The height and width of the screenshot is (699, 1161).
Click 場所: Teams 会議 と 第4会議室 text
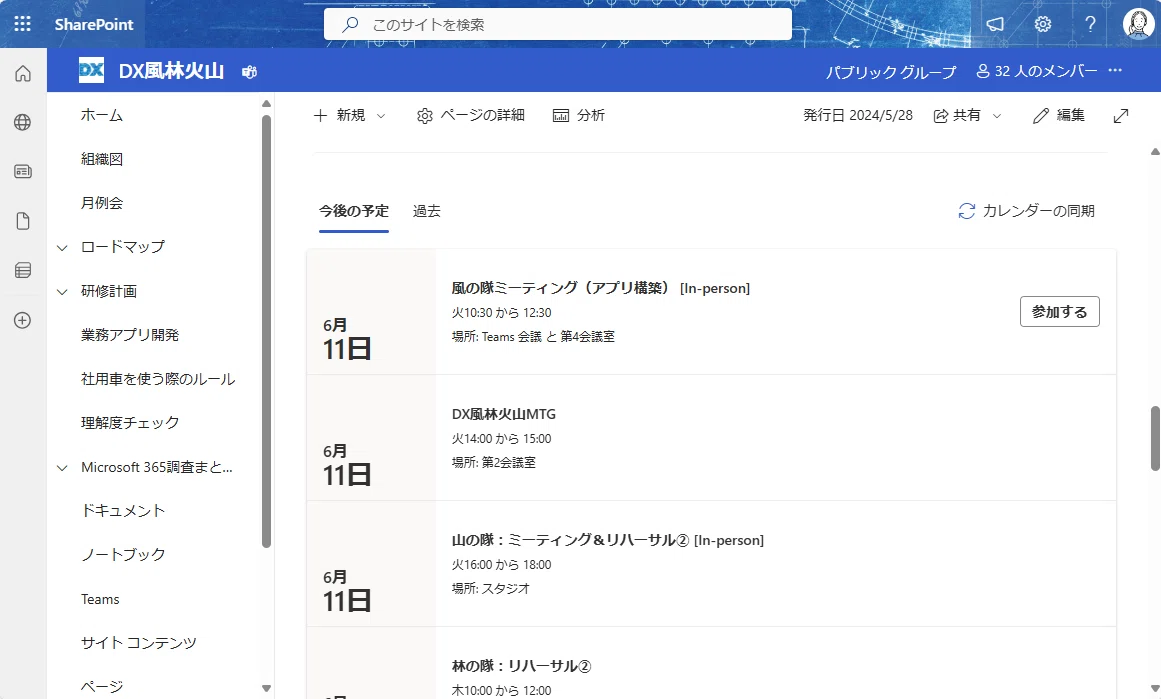[x=533, y=336]
